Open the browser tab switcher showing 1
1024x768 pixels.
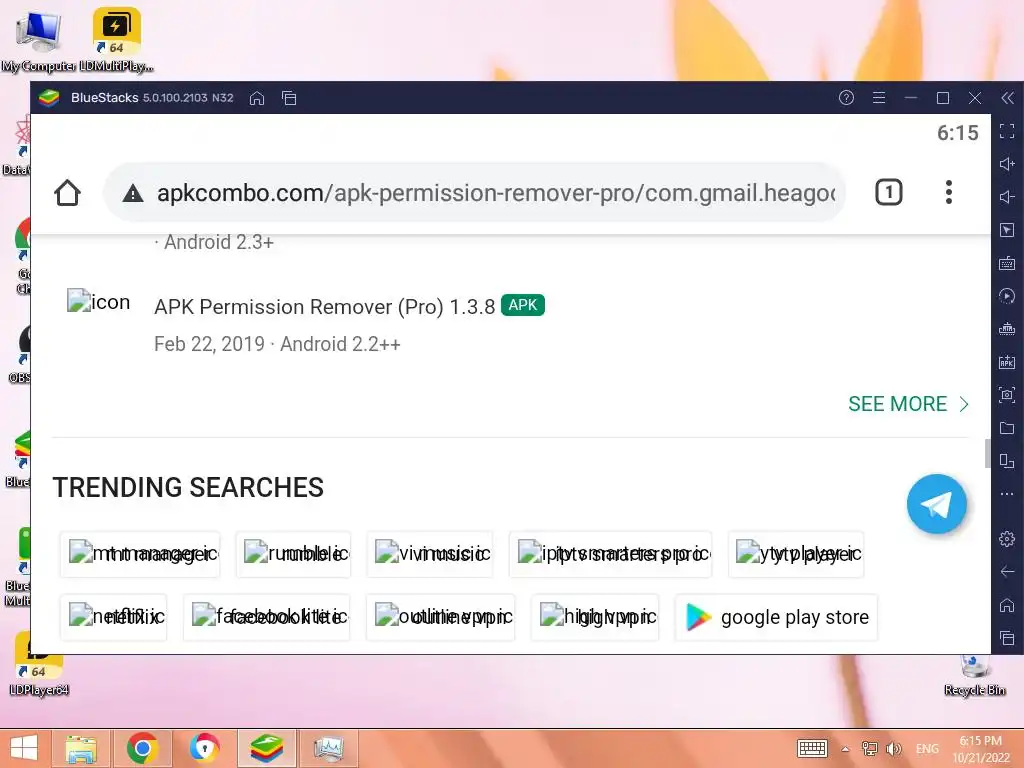click(x=889, y=193)
